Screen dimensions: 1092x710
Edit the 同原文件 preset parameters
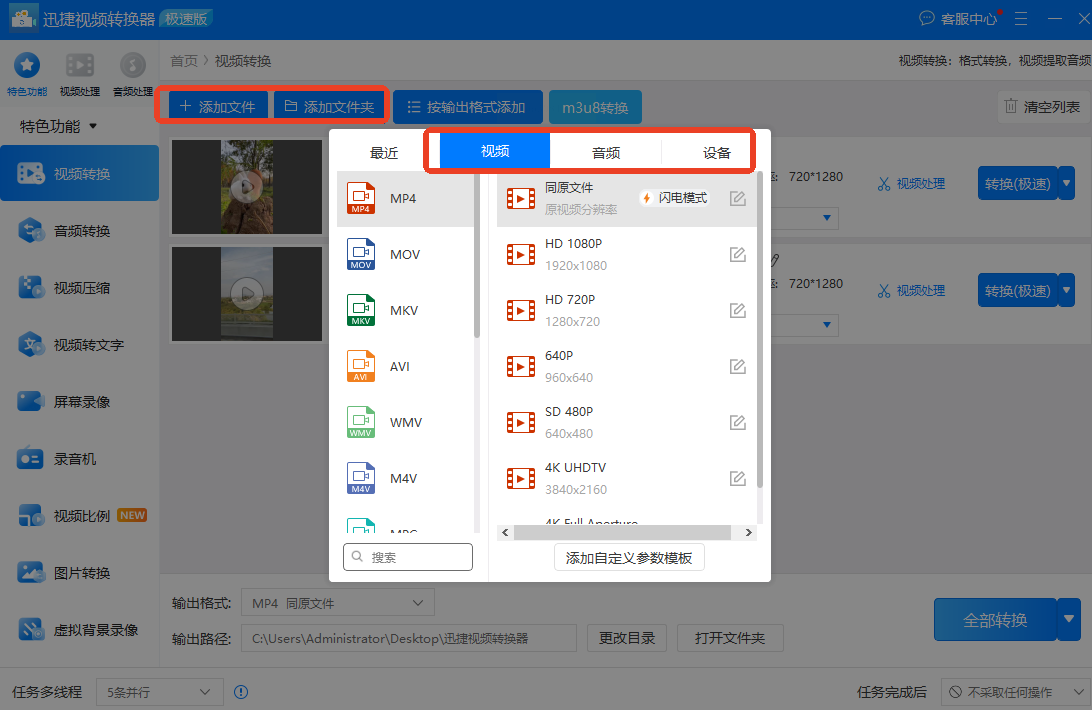[x=738, y=199]
